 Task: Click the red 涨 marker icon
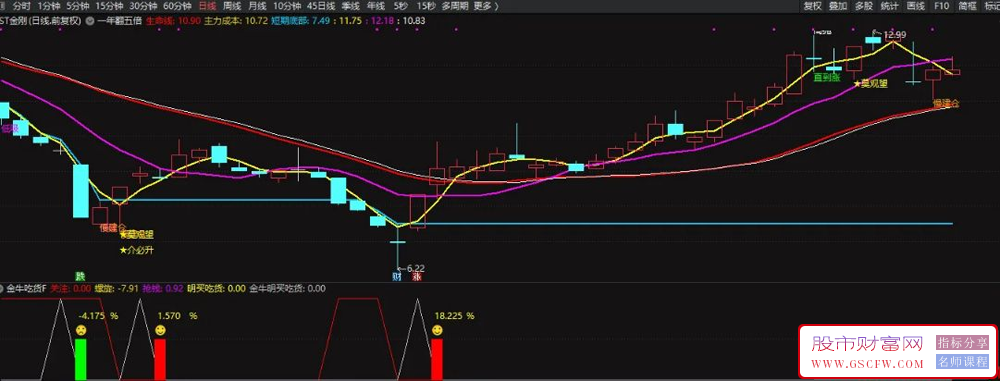coord(417,278)
